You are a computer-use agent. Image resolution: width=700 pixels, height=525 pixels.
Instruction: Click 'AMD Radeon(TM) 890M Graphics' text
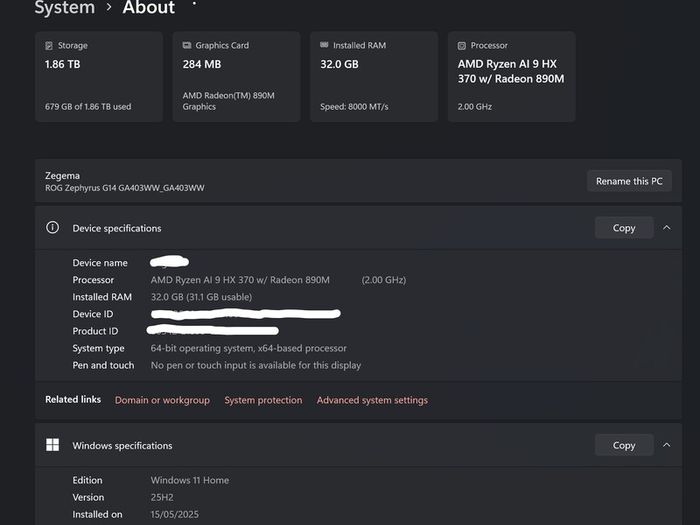[x=229, y=101]
